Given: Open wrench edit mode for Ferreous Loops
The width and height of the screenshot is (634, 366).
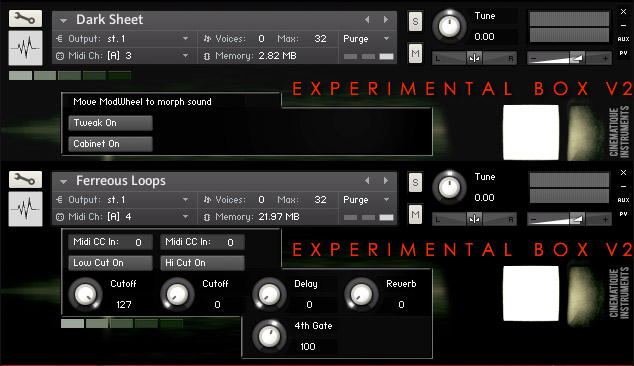Looking at the screenshot, I should click(25, 180).
